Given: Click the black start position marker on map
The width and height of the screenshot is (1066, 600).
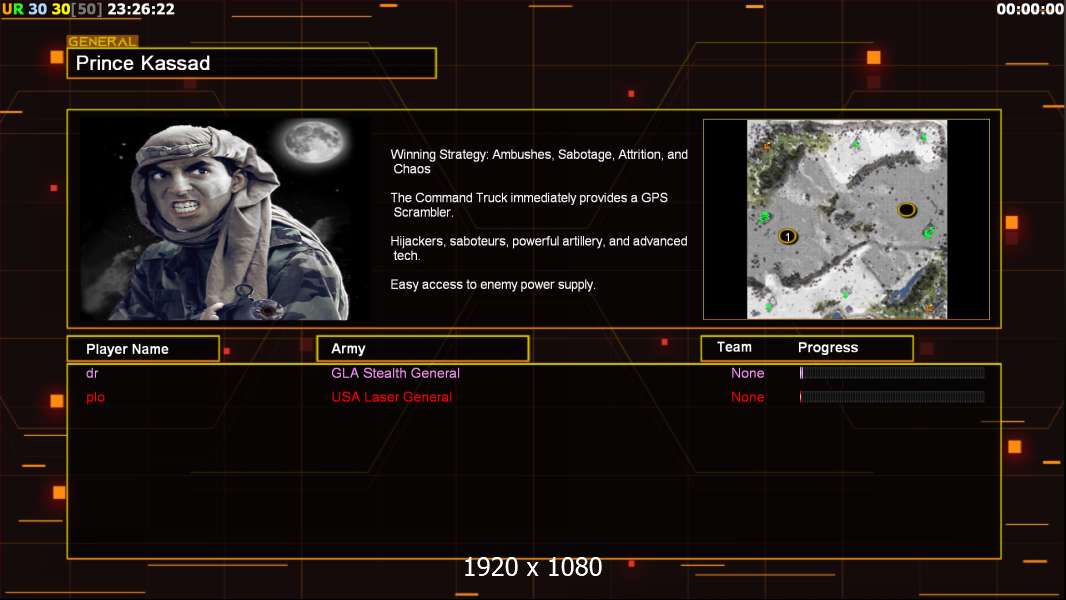Looking at the screenshot, I should [907, 210].
